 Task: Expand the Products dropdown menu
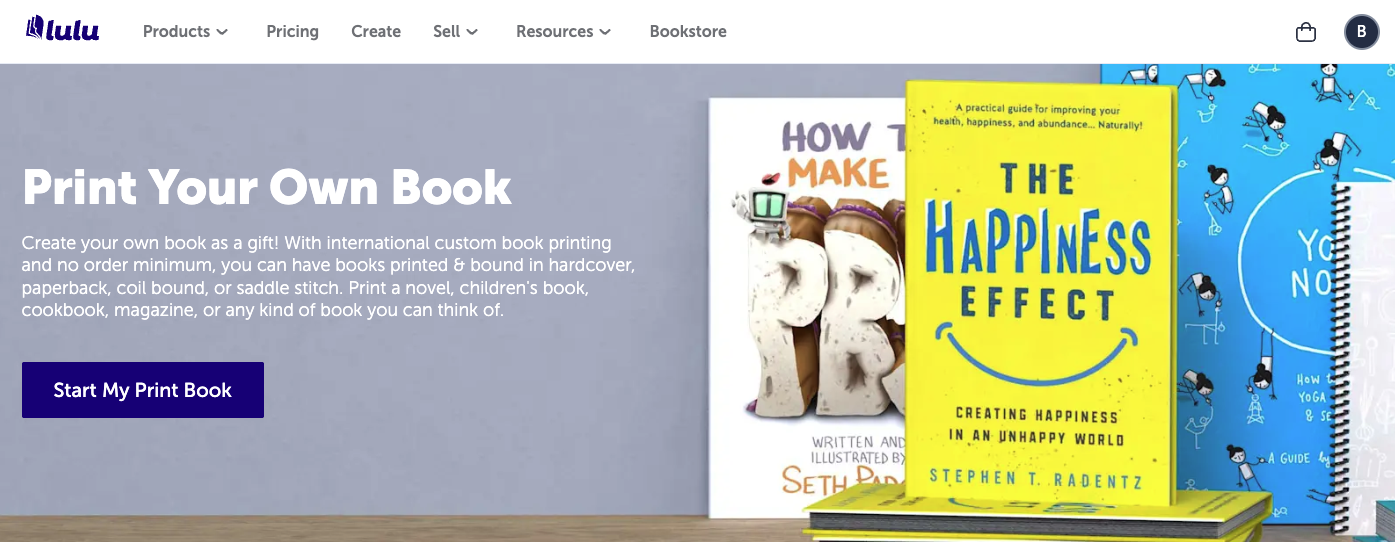click(185, 31)
